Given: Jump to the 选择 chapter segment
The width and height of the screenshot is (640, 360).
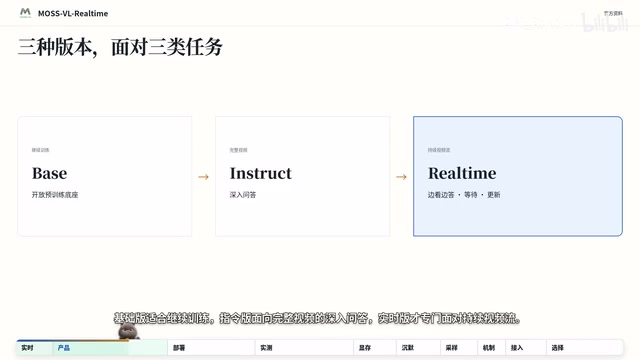Looking at the screenshot, I should pyautogui.click(x=584, y=348).
